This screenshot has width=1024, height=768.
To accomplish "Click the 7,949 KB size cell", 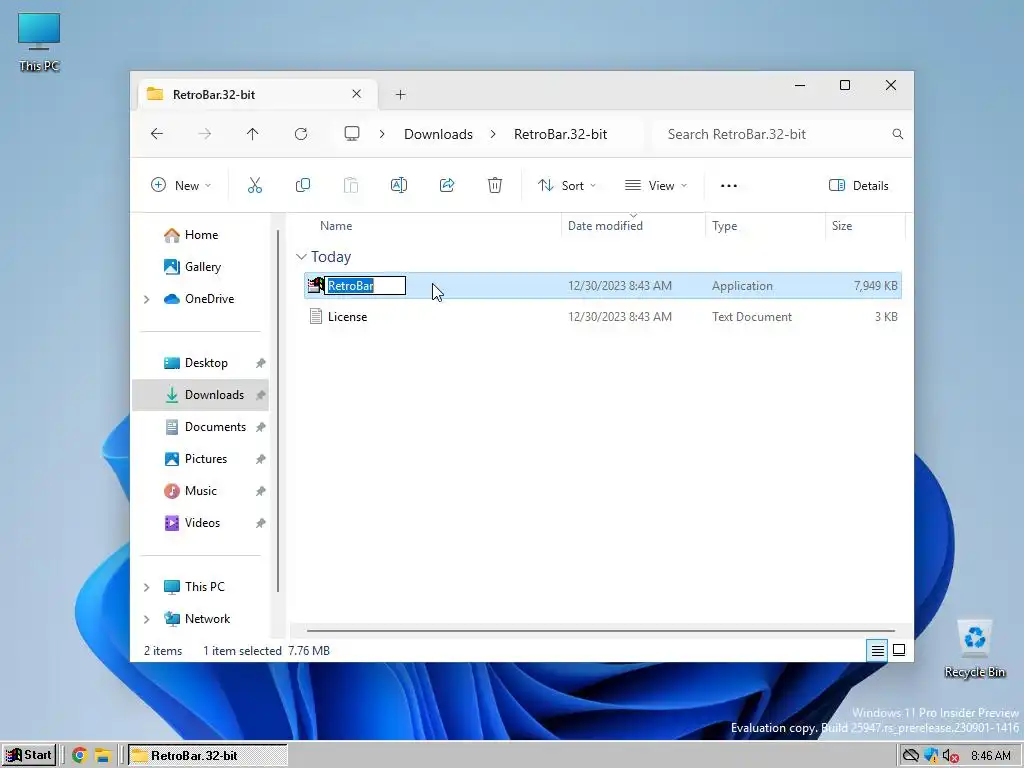I will point(875,285).
